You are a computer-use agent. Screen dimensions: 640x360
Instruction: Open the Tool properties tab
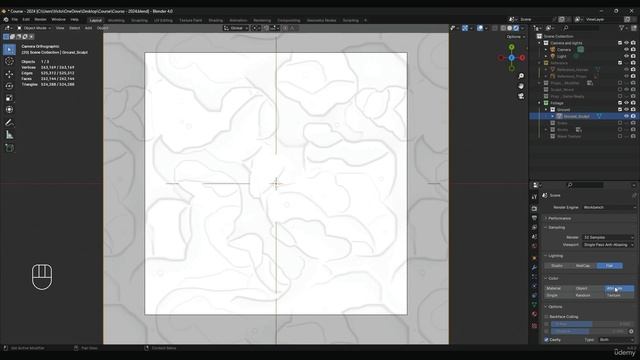point(534,197)
